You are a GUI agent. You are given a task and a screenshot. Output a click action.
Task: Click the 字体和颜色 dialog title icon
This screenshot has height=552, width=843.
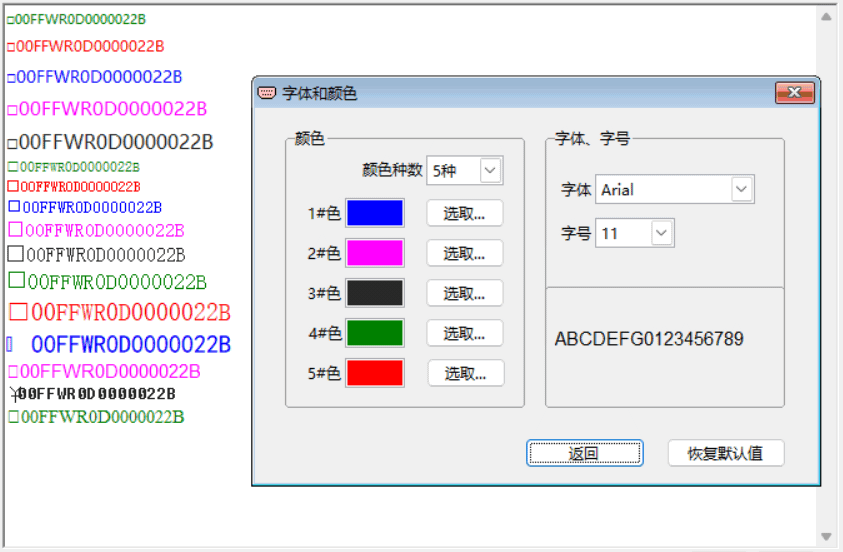tap(267, 93)
